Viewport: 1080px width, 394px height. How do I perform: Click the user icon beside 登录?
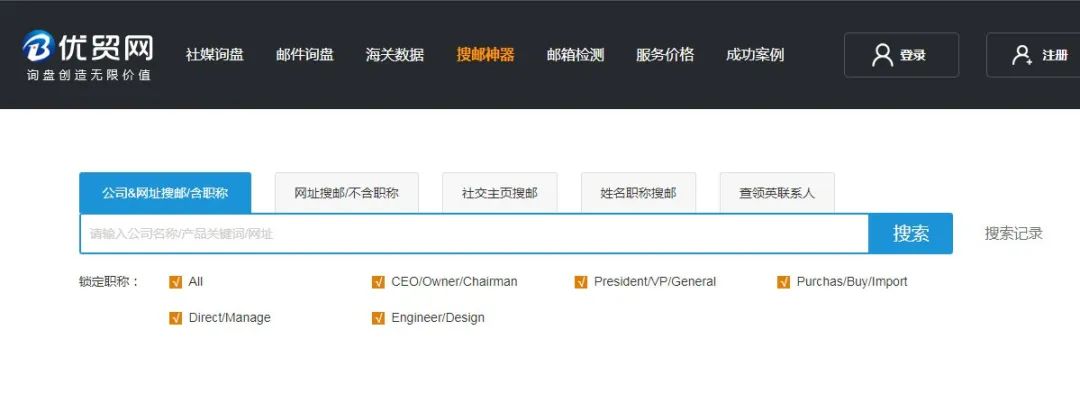click(x=882, y=55)
